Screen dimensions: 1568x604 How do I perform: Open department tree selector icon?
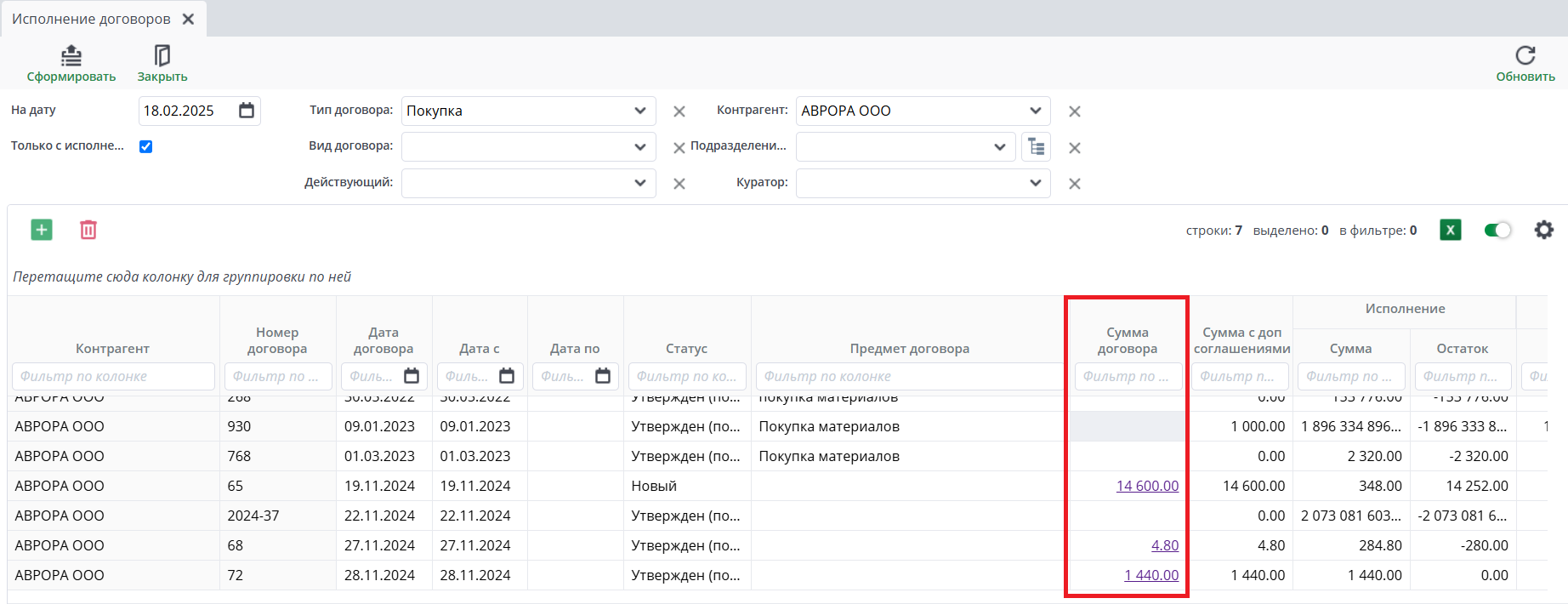[1036, 147]
